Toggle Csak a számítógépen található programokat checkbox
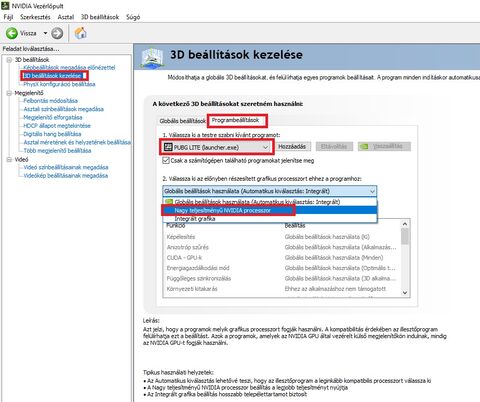 pos(166,161)
